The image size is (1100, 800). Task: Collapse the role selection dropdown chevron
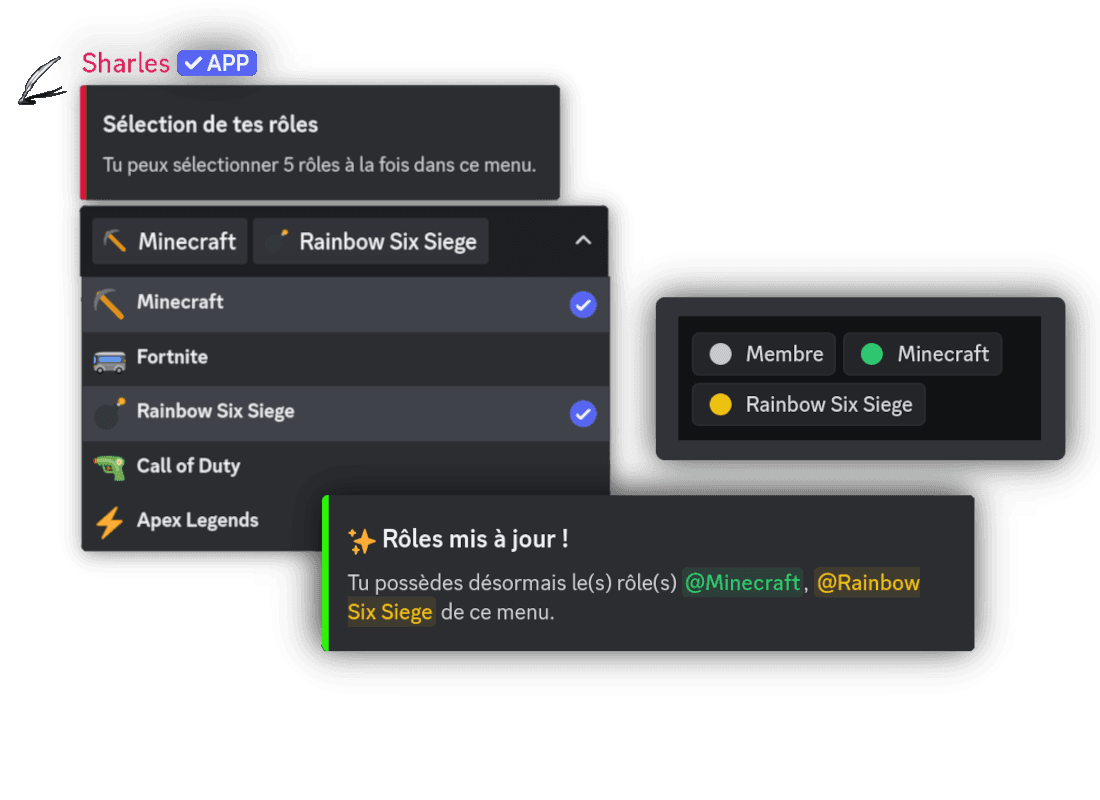583,241
